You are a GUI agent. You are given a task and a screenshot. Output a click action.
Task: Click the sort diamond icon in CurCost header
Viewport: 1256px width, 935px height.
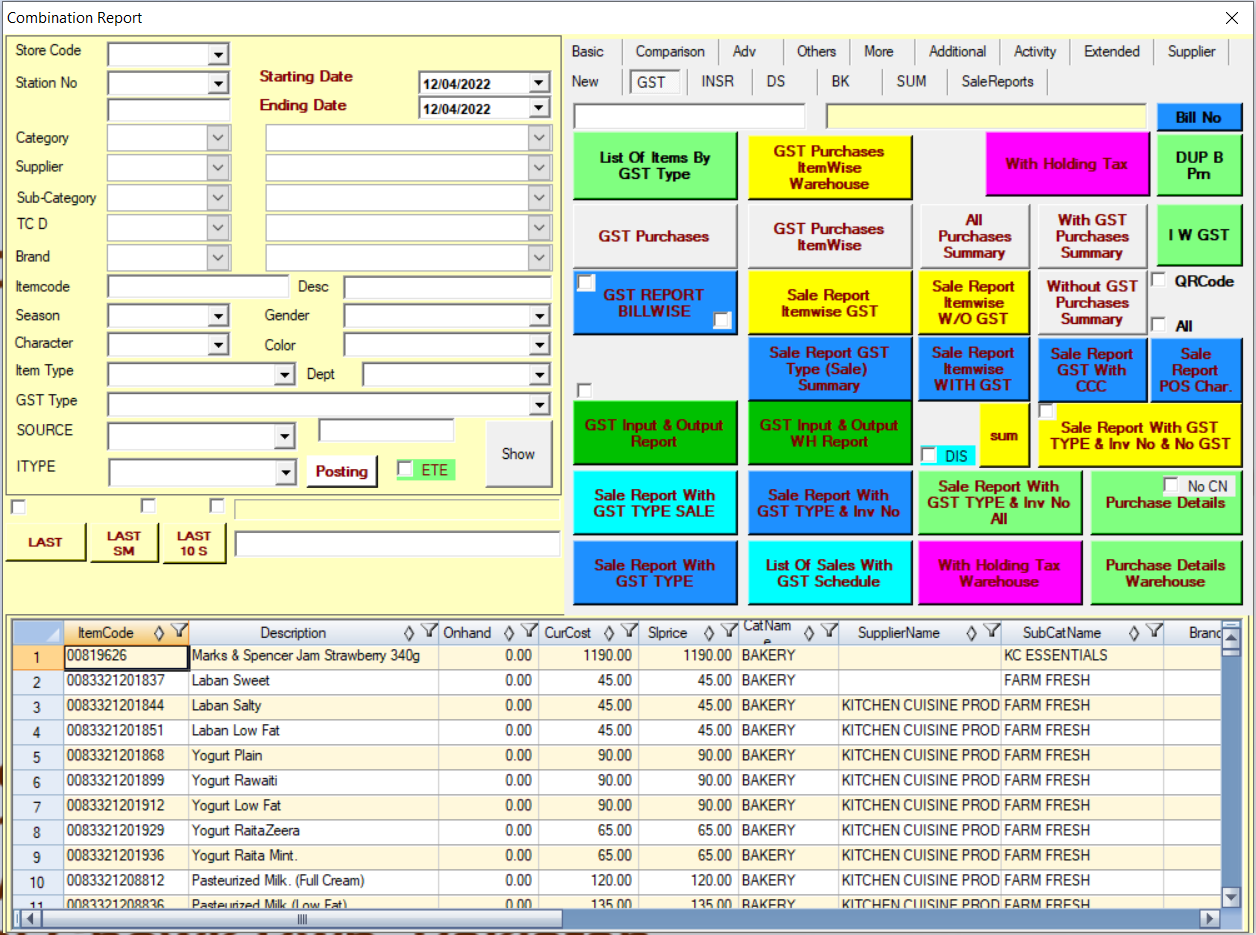[608, 632]
